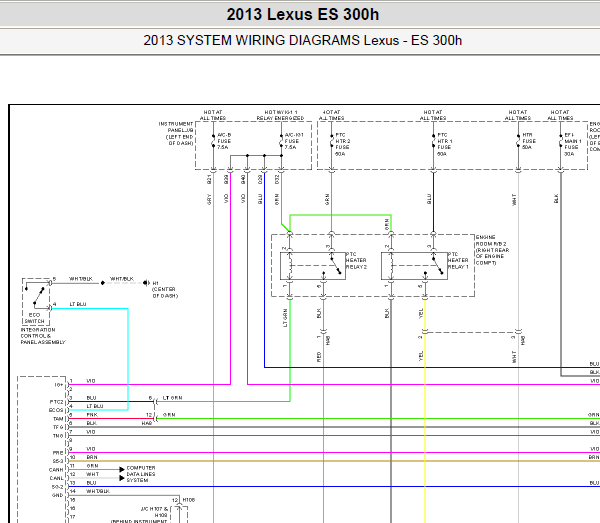Click the PTC HEATER RELAY 1 label
600x523 pixels.
tap(458, 260)
